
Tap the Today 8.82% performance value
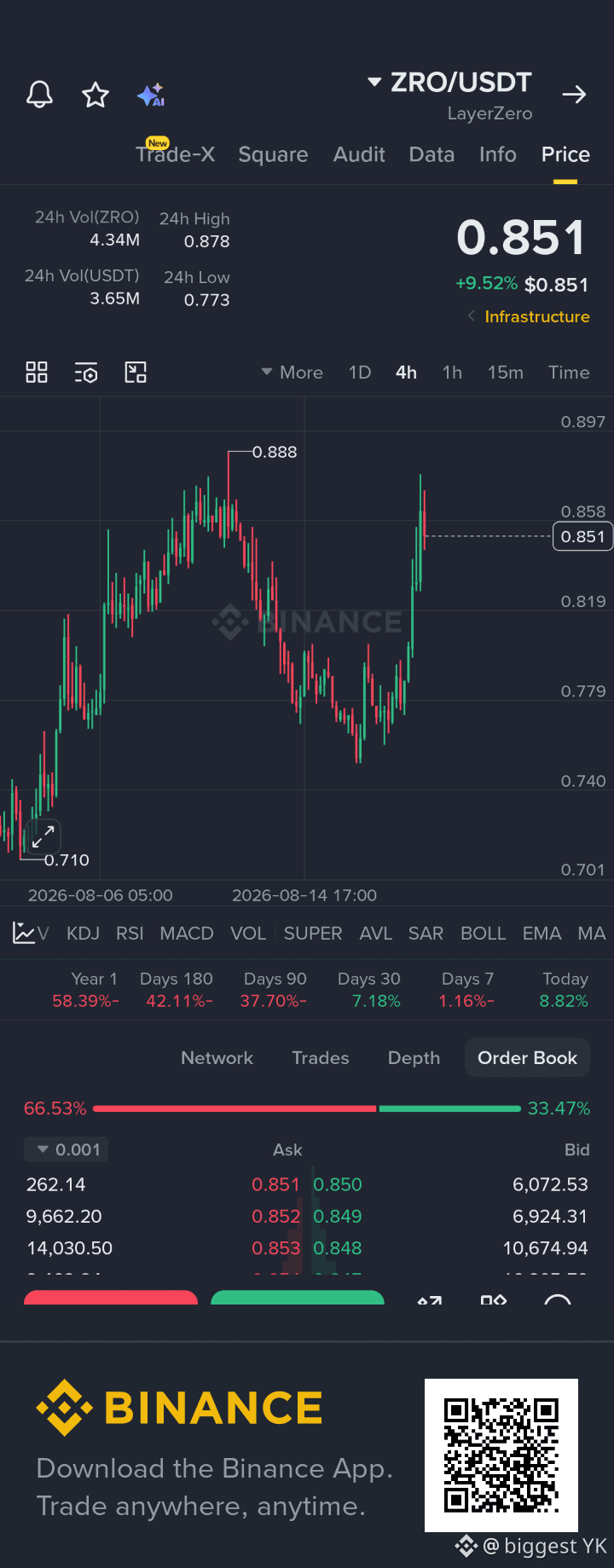coord(564,1001)
